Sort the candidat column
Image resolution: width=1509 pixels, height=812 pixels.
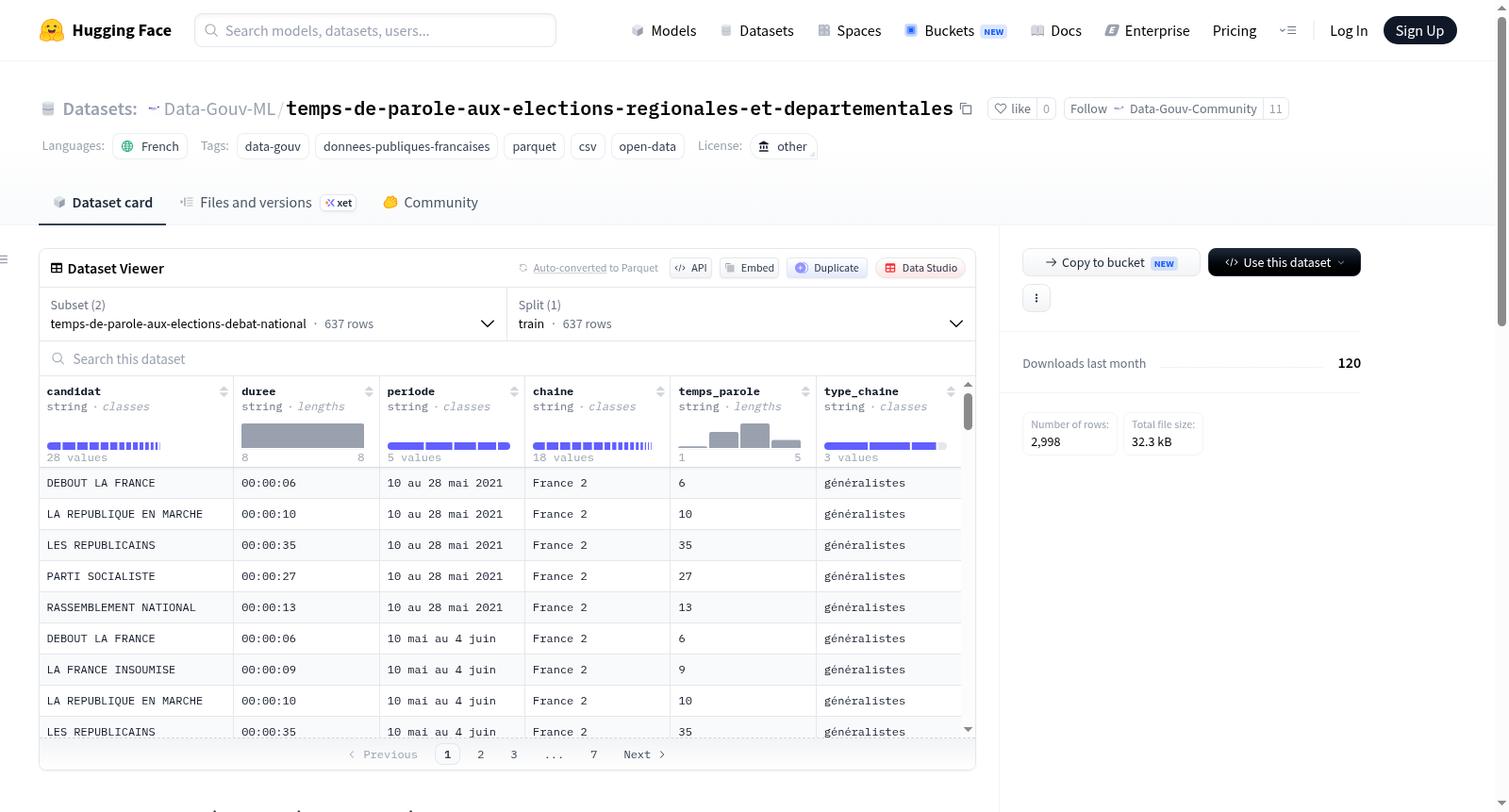pos(224,391)
